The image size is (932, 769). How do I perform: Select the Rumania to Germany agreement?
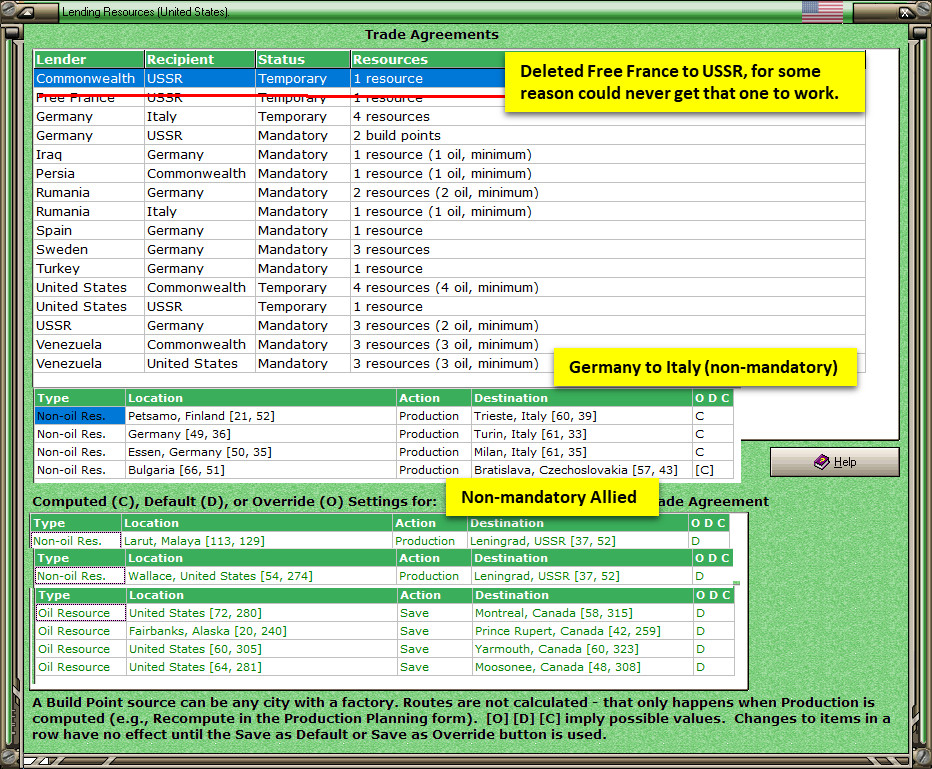(x=449, y=193)
